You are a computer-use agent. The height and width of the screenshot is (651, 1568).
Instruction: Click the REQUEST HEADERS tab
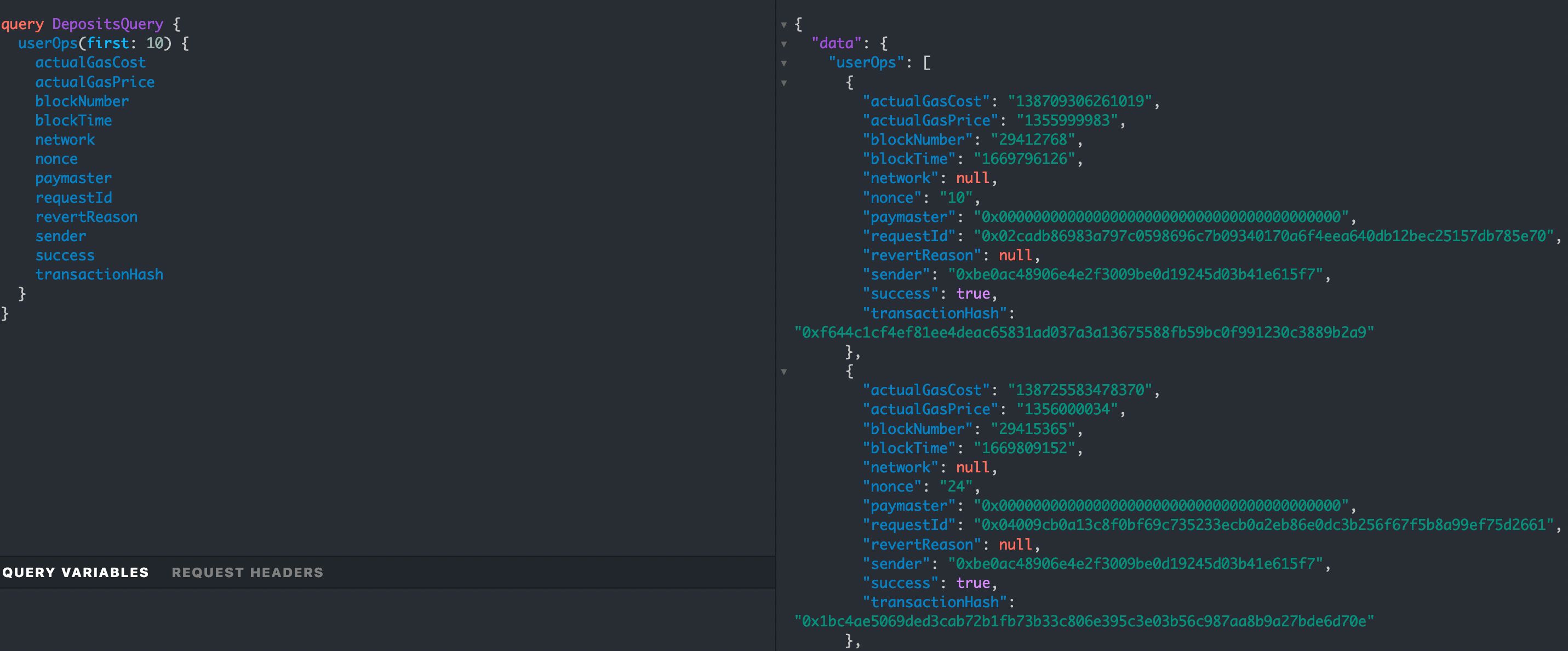click(x=248, y=571)
